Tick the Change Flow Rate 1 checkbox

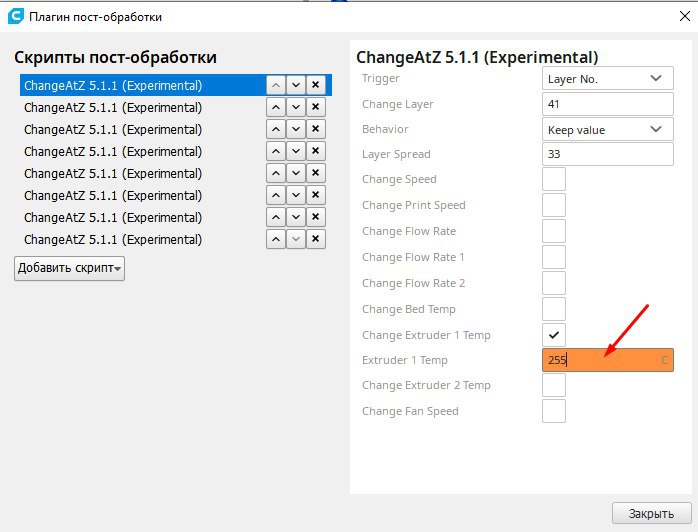point(554,257)
